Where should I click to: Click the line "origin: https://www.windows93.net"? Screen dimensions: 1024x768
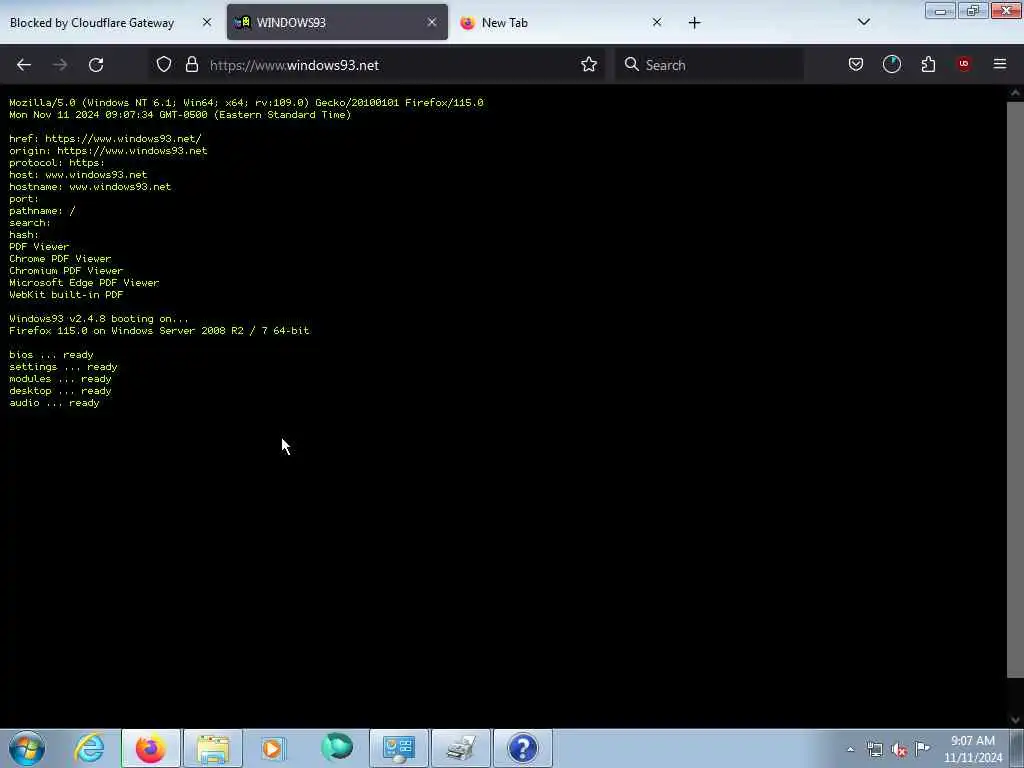[108, 151]
